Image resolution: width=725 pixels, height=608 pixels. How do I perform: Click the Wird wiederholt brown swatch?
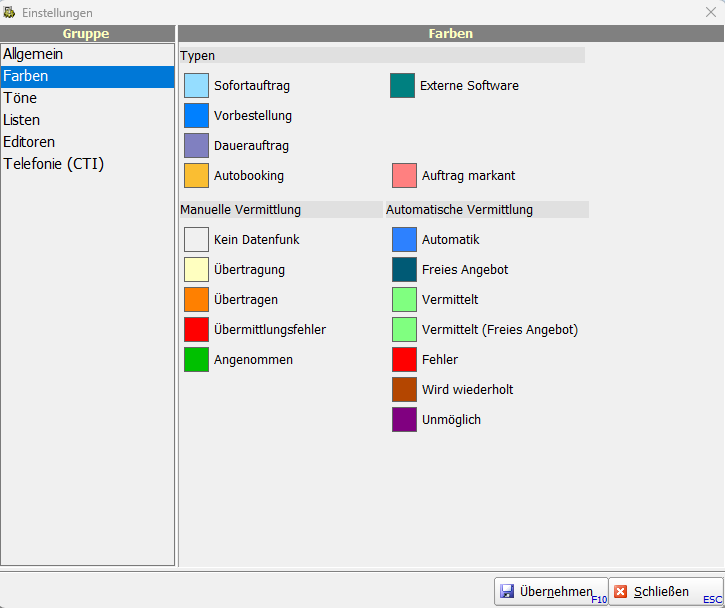[404, 390]
